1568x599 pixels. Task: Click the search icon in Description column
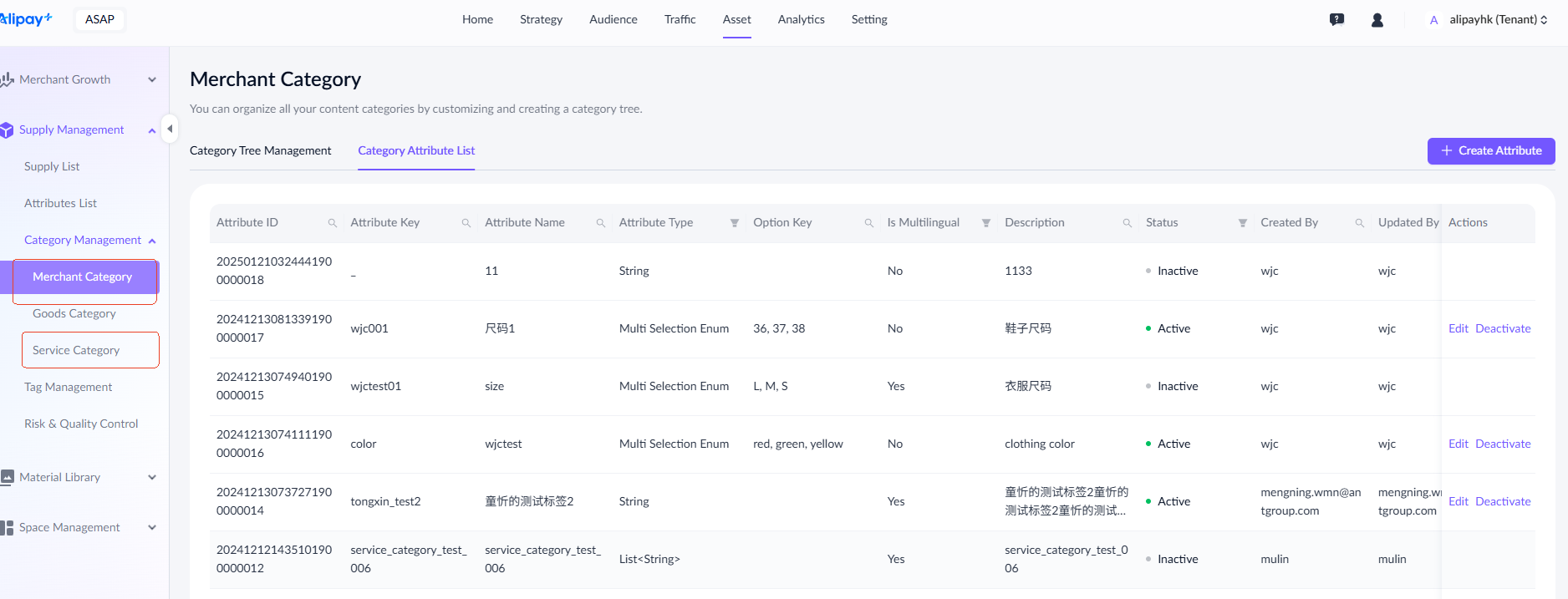coord(1128,223)
